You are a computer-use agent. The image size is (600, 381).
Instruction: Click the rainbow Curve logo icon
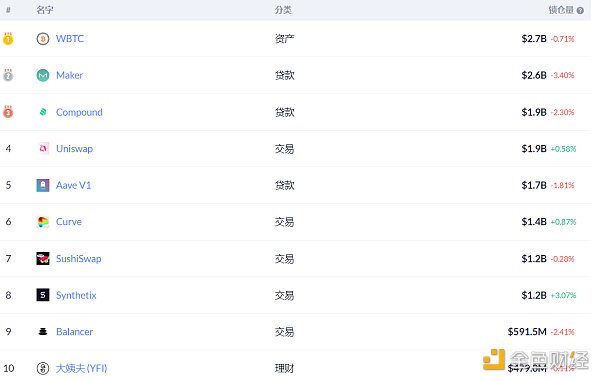click(43, 222)
